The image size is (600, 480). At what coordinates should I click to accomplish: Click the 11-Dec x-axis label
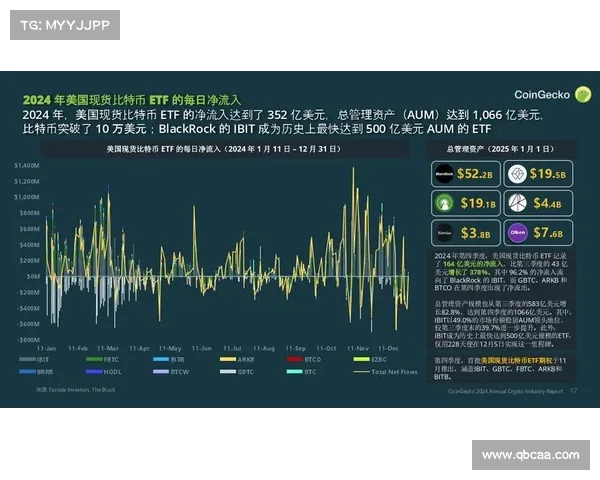pos(388,348)
